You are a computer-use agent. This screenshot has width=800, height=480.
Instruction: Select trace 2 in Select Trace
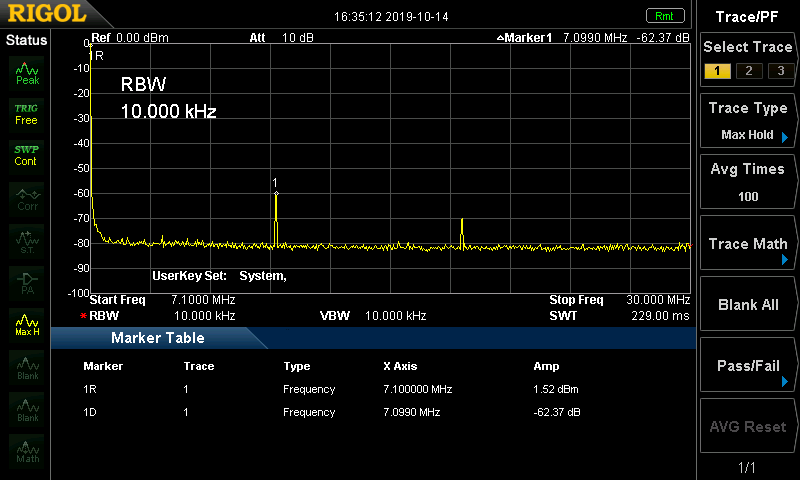[747, 70]
